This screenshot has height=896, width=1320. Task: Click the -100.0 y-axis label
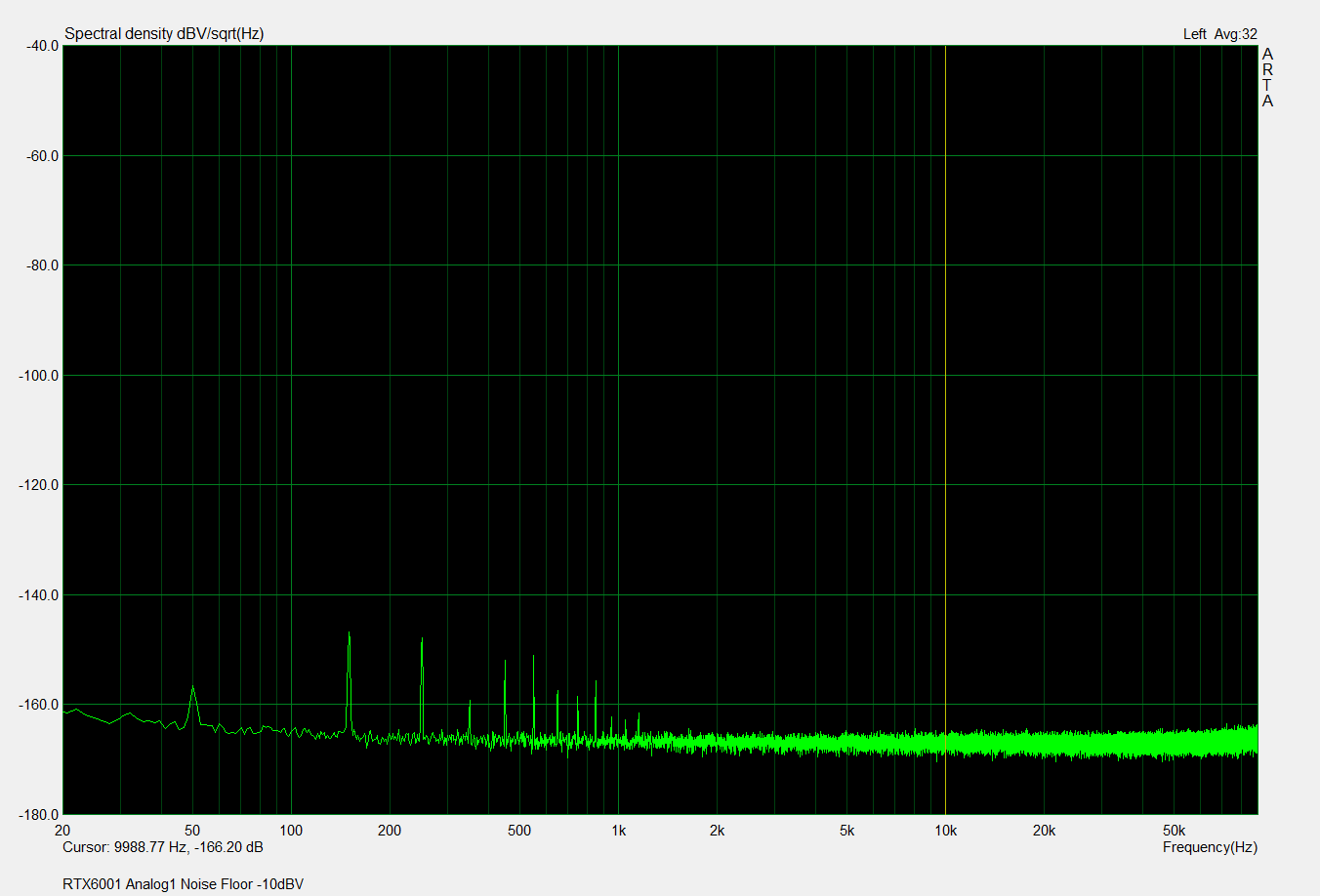click(39, 376)
